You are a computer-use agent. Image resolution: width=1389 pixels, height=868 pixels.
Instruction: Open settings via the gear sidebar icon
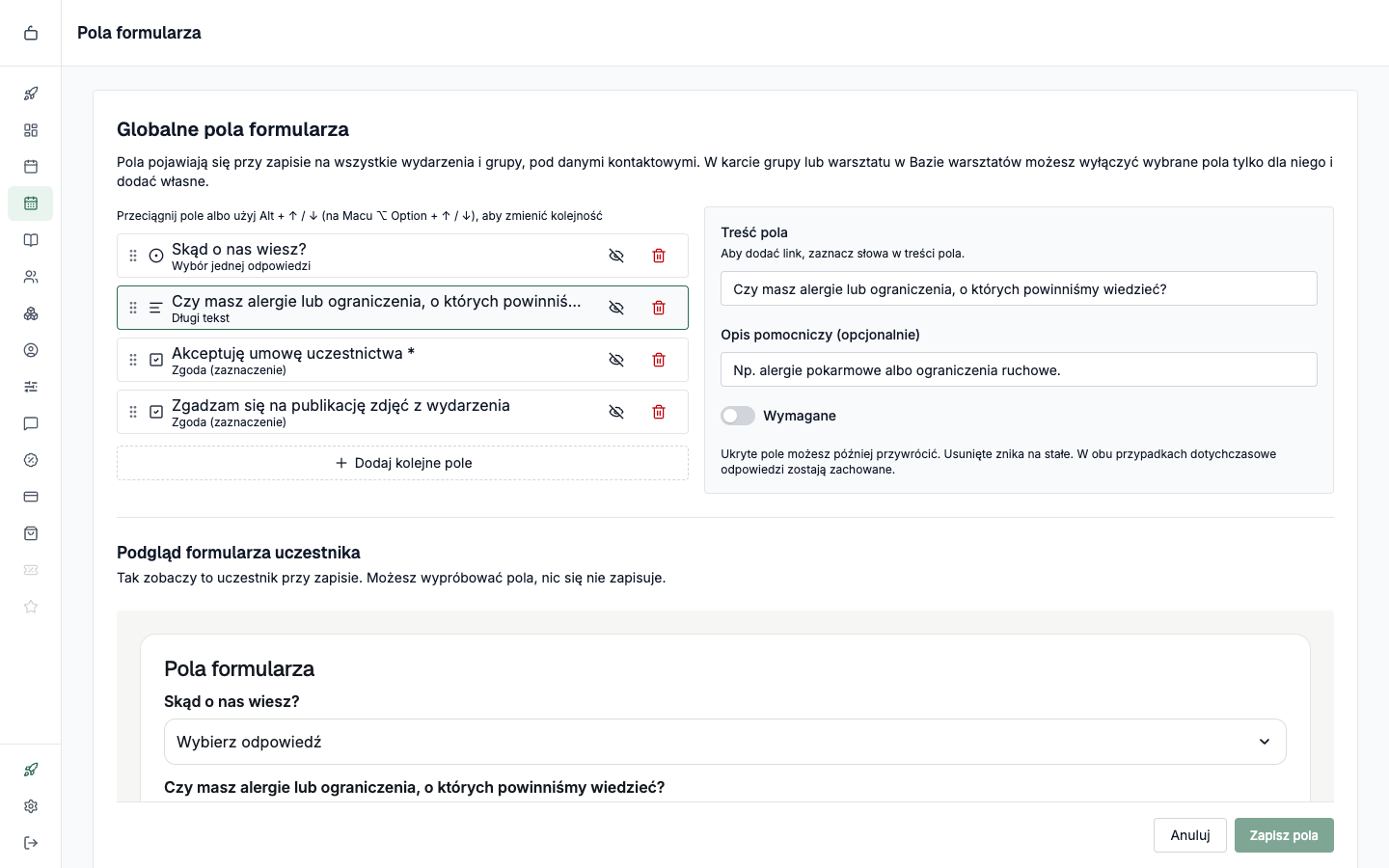[x=31, y=806]
